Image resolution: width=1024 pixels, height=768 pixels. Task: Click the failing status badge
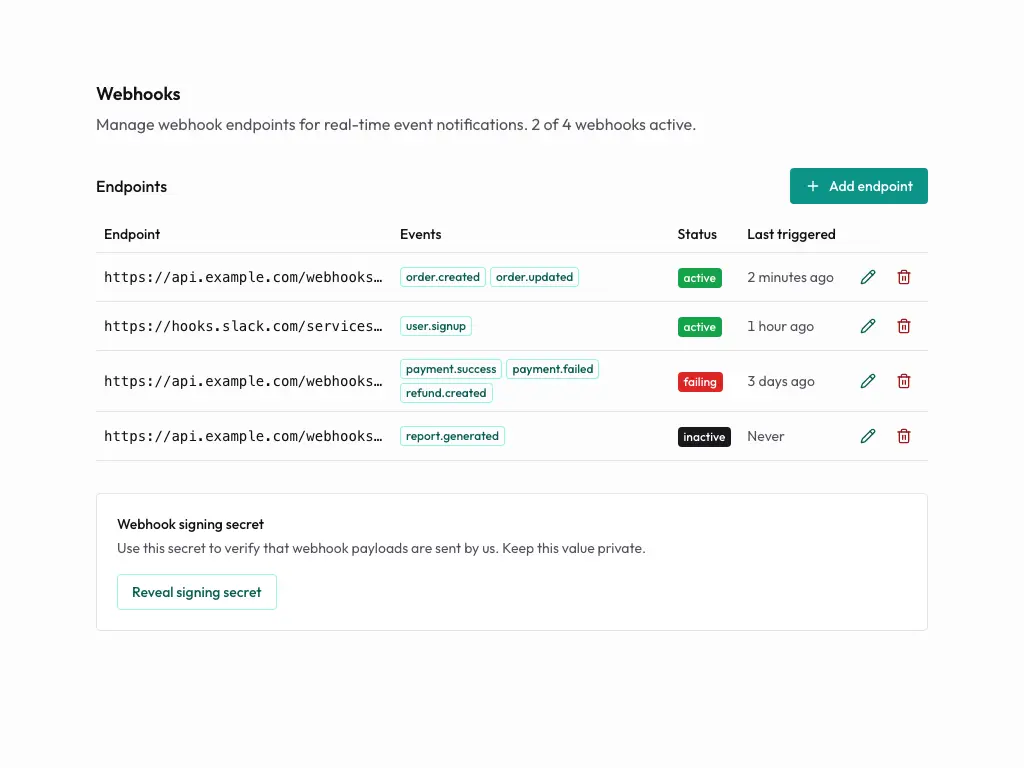(x=699, y=381)
